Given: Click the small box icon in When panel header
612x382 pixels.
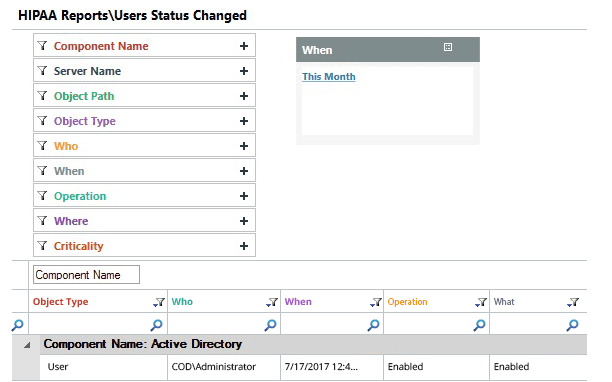Looking at the screenshot, I should point(448,47).
